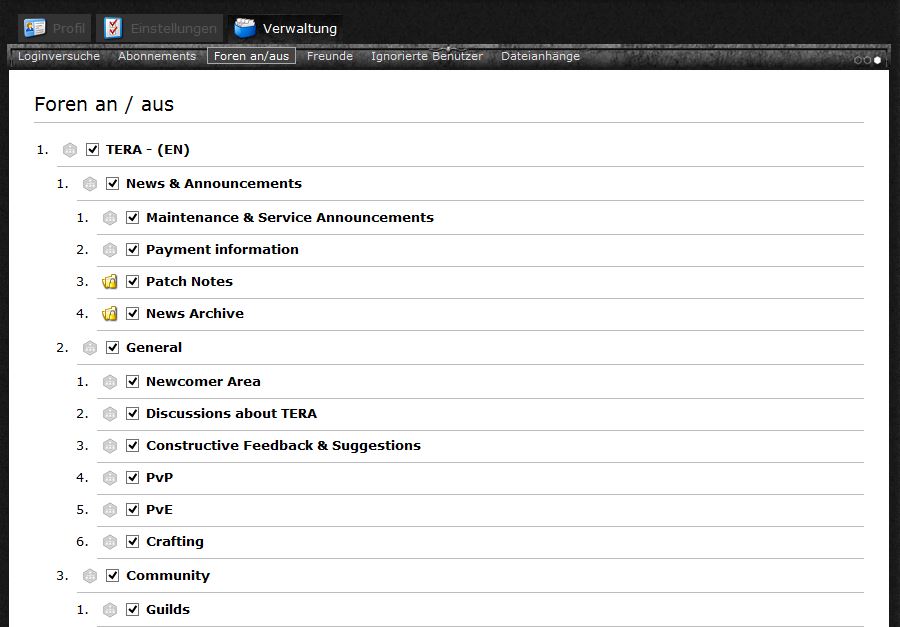Click the Verwaltung folder icon
Viewport: 900px width, 627px height.
point(245,28)
